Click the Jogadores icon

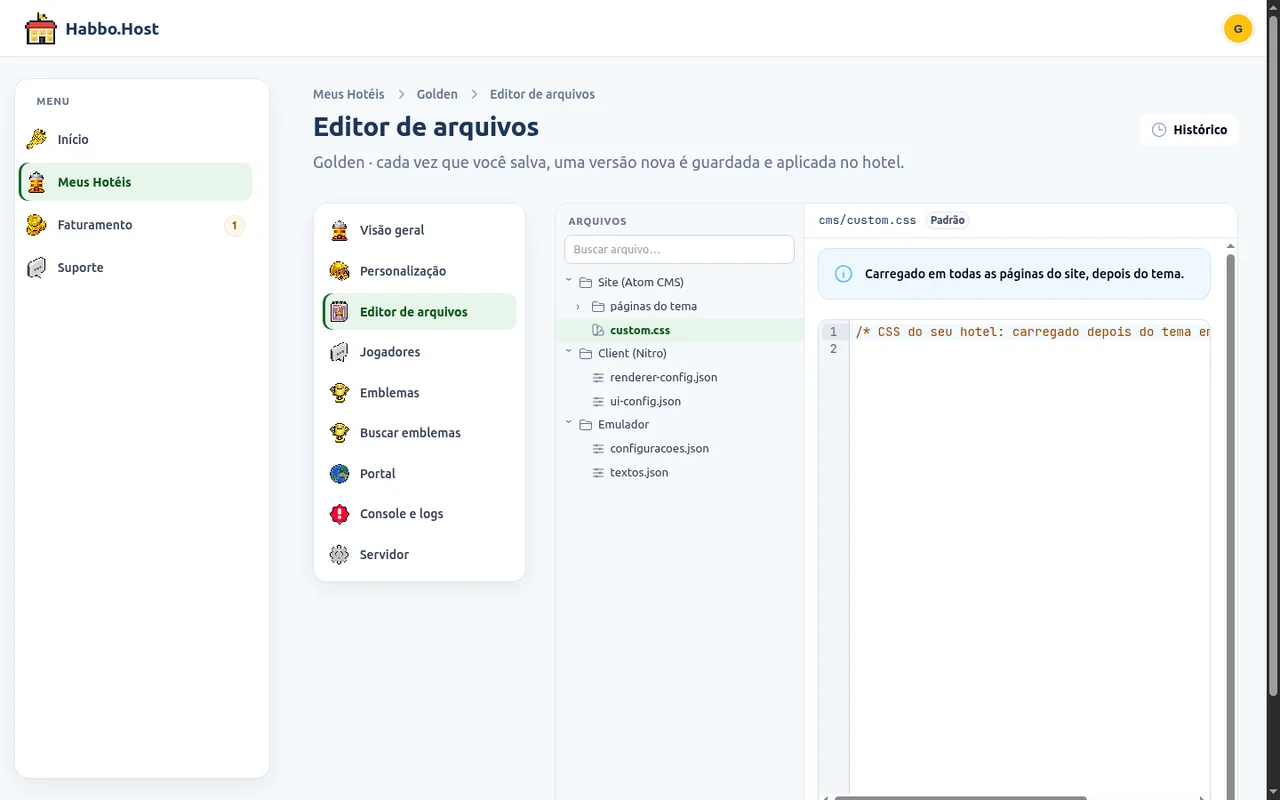click(339, 352)
